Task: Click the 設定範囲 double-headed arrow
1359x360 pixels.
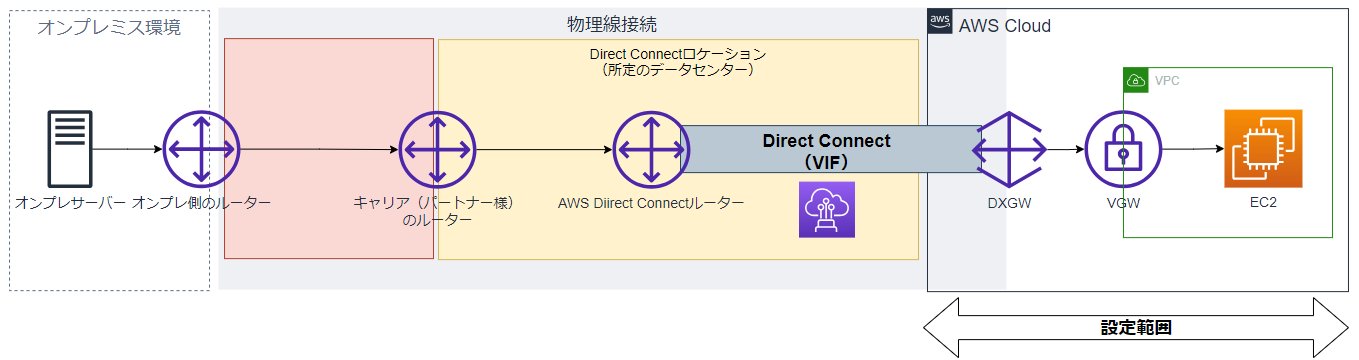Action: [x=1135, y=326]
